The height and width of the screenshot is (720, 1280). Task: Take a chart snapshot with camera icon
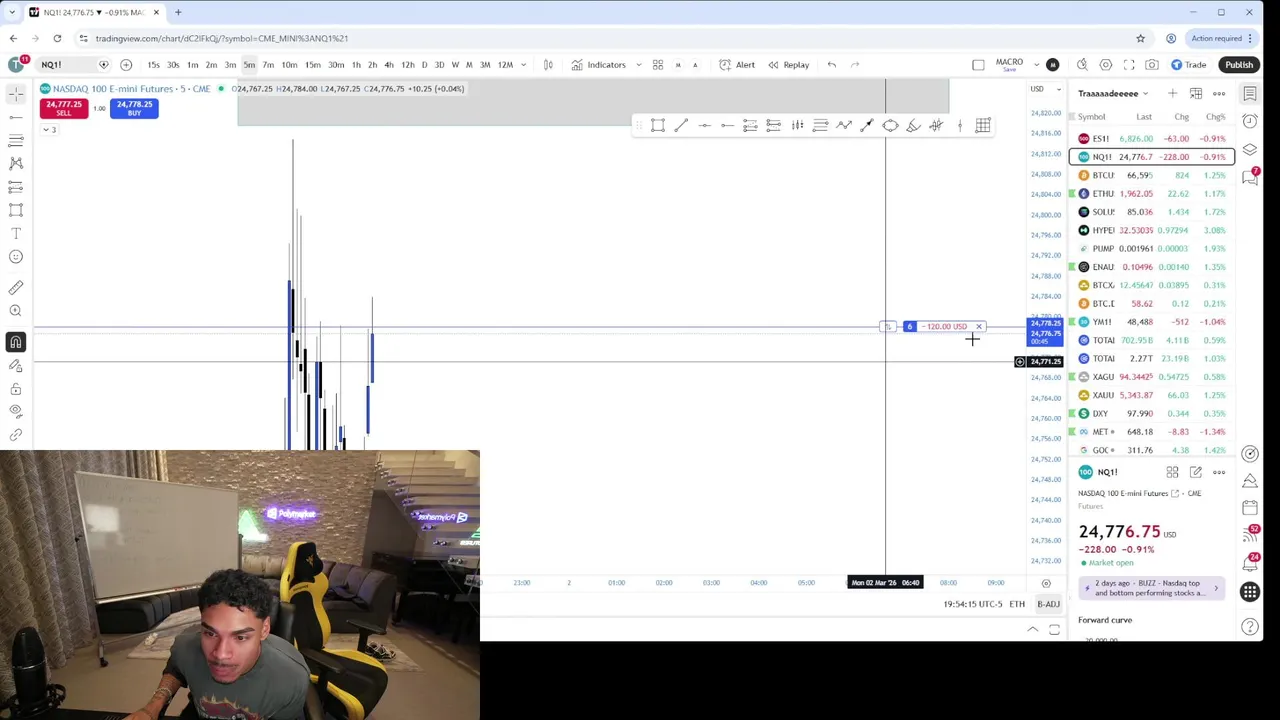1152,65
